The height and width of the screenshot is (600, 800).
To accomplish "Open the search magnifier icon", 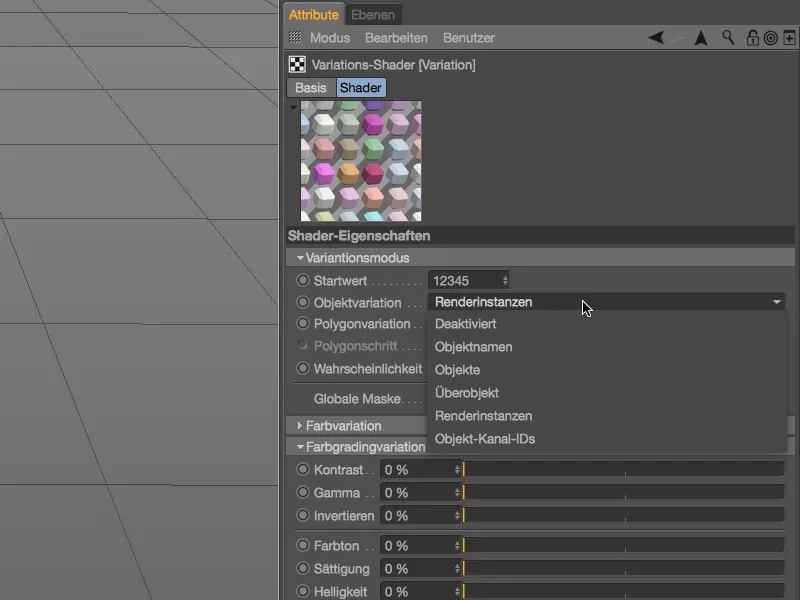I will pos(728,38).
